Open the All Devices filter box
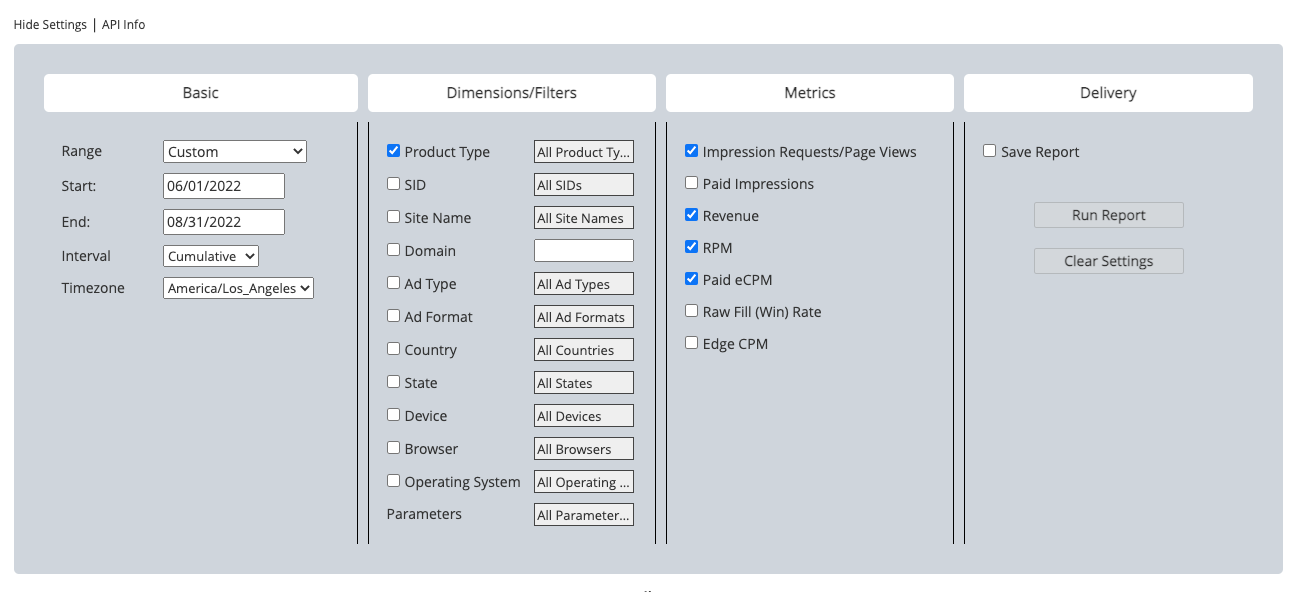1296x592 pixels. pyautogui.click(x=583, y=416)
